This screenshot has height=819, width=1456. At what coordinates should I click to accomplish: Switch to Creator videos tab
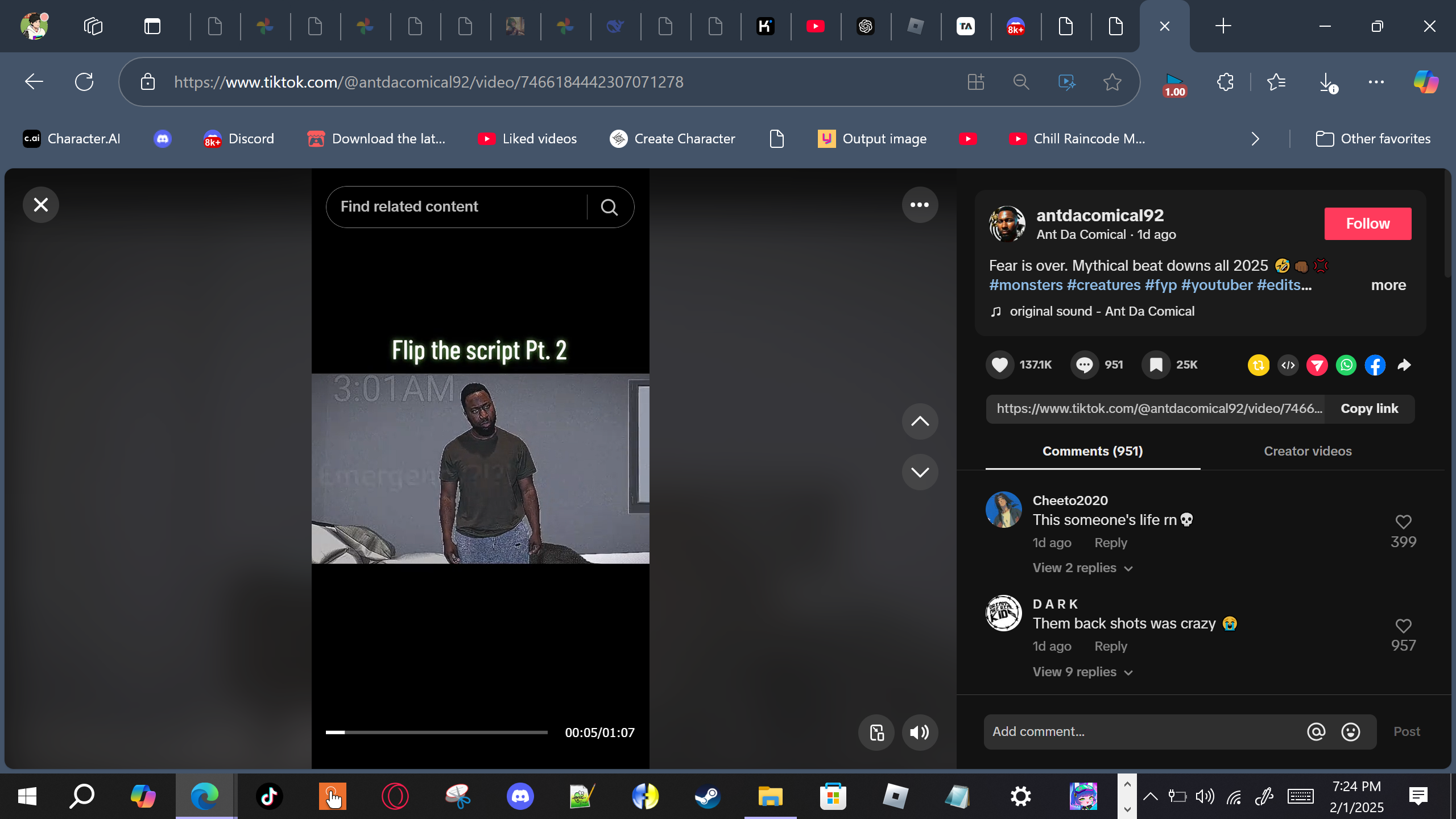1308,451
